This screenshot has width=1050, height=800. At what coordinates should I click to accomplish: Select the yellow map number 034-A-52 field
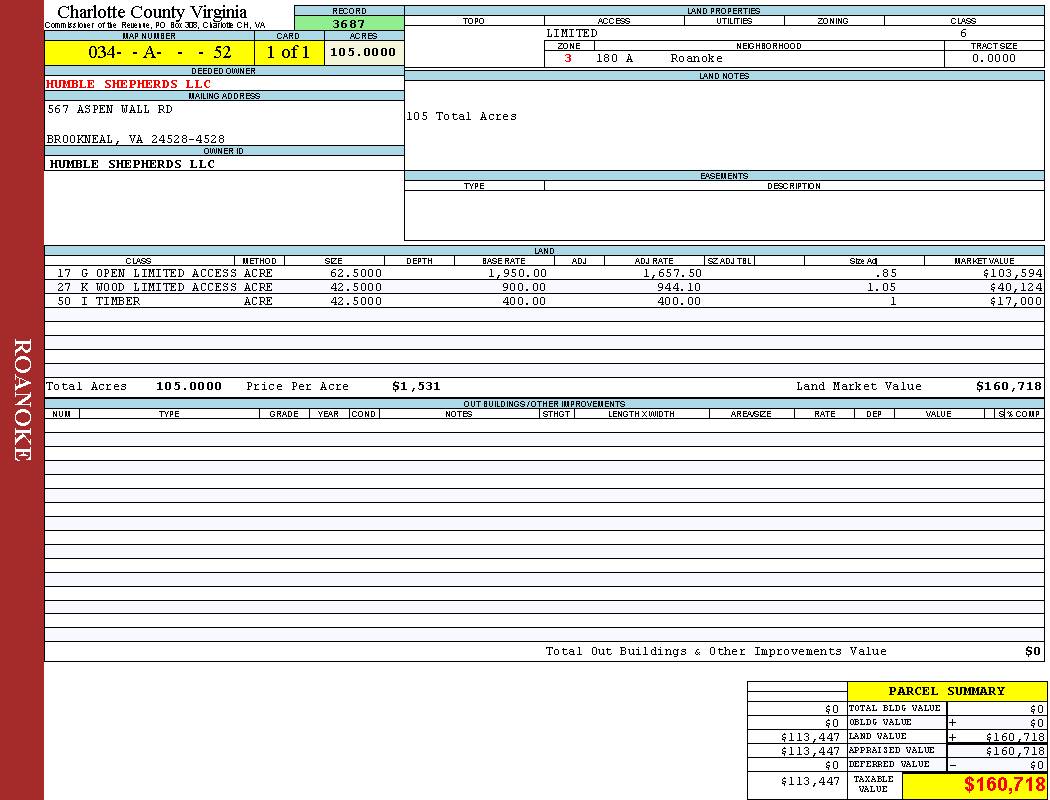[149, 52]
